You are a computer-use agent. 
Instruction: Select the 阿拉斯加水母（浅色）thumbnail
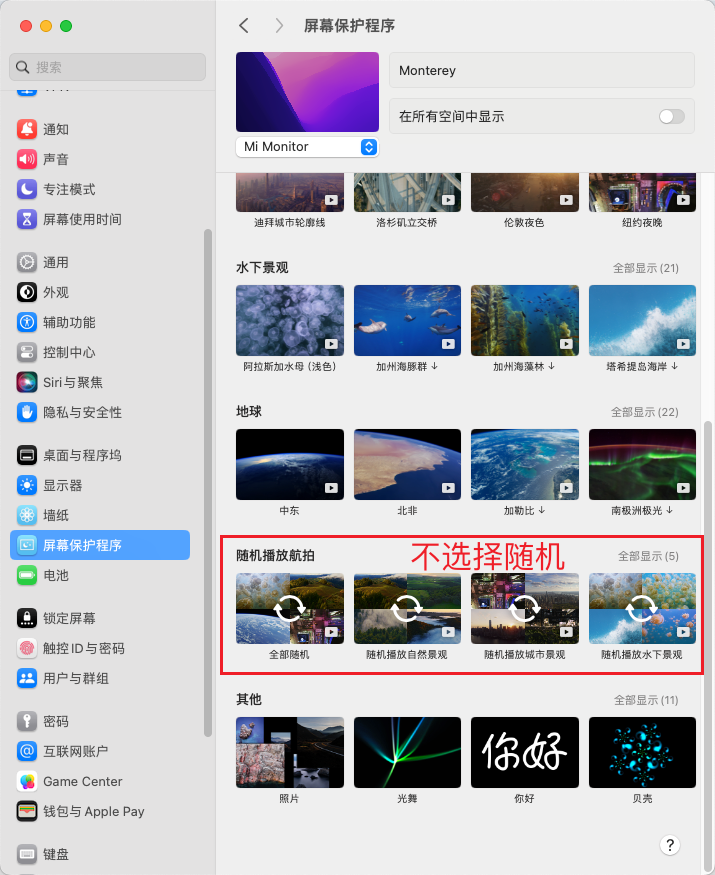(x=290, y=320)
